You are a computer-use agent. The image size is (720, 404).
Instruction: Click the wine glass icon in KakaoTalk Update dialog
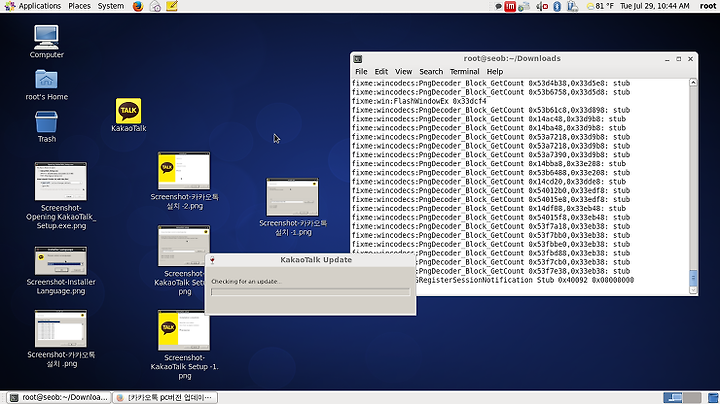(x=212, y=260)
